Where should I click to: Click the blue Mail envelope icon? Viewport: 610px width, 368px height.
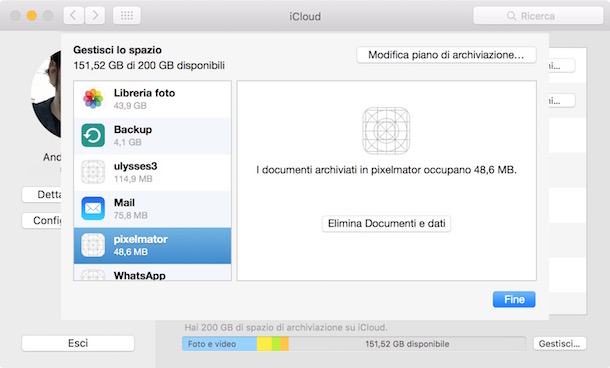(93, 209)
